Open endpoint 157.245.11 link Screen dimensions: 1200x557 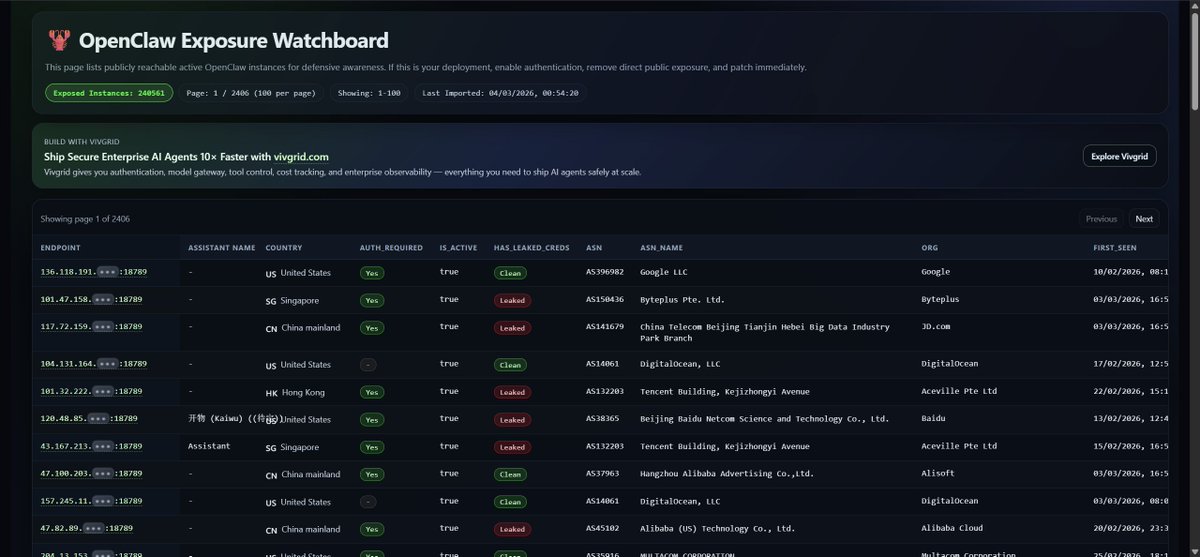(91, 501)
